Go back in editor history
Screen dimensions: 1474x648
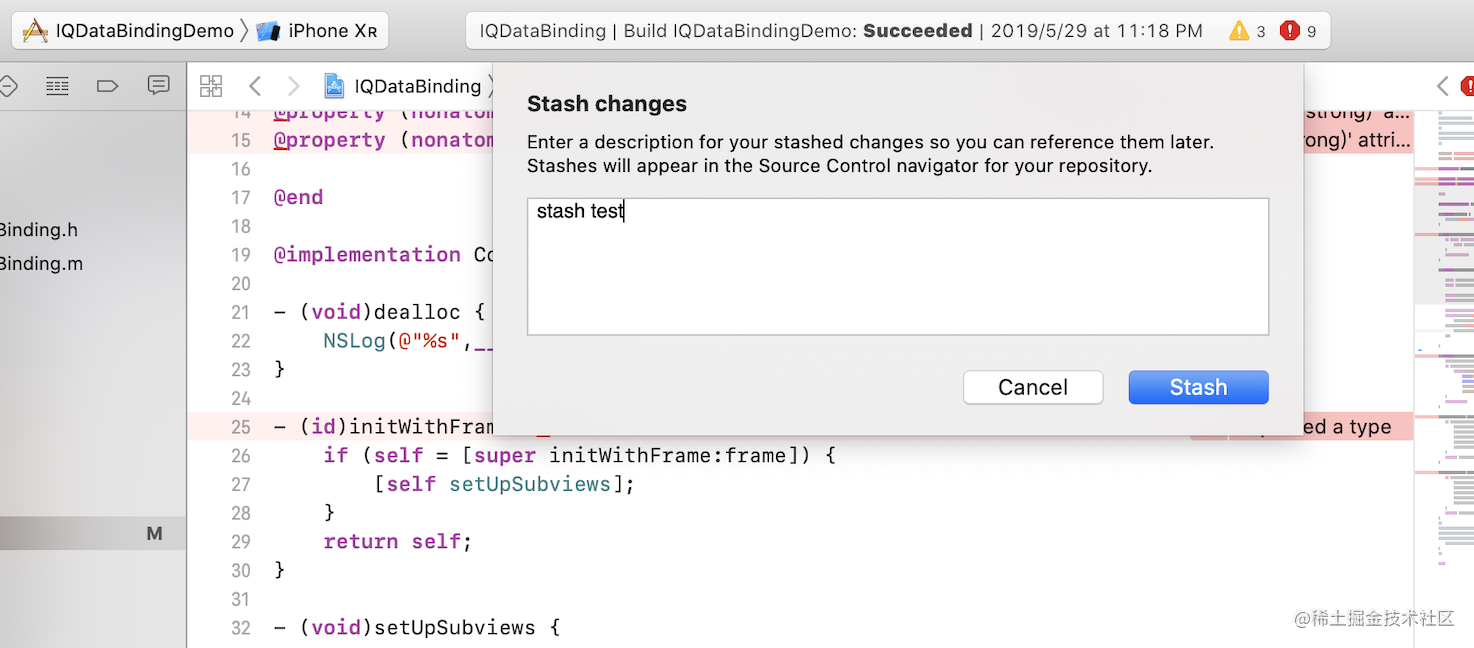[x=255, y=86]
